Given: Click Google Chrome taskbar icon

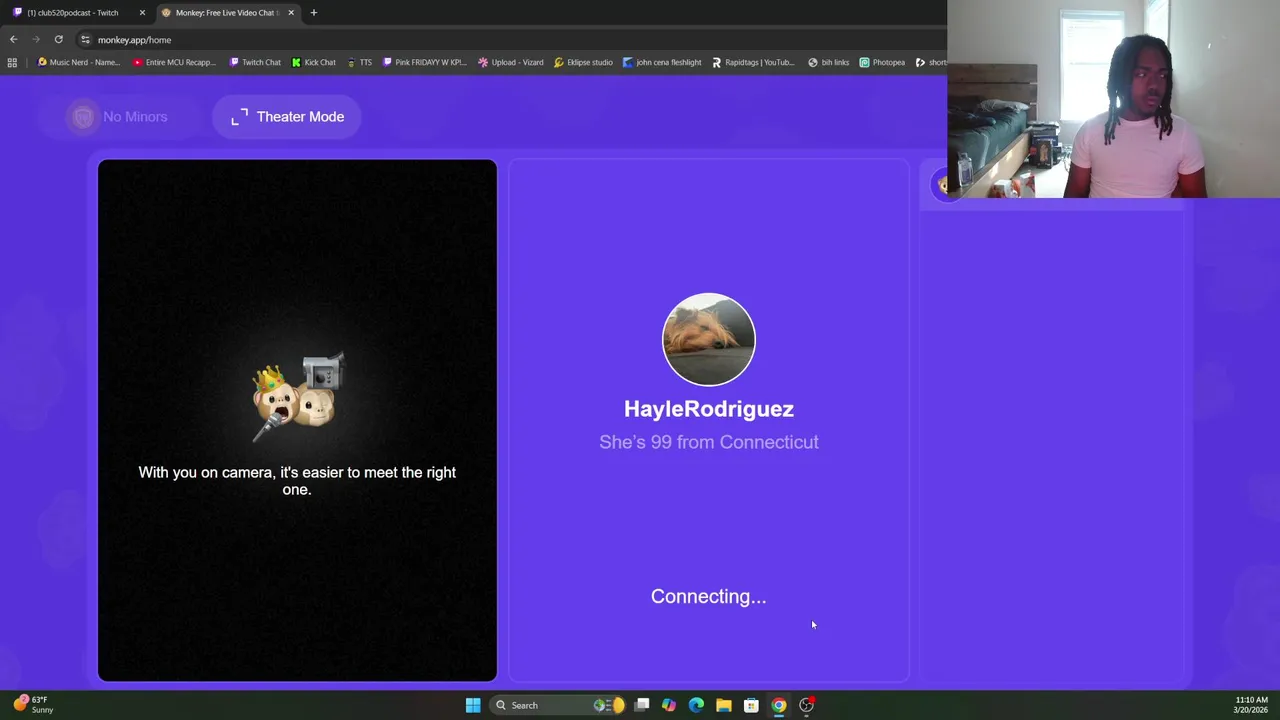Looking at the screenshot, I should coord(778,705).
